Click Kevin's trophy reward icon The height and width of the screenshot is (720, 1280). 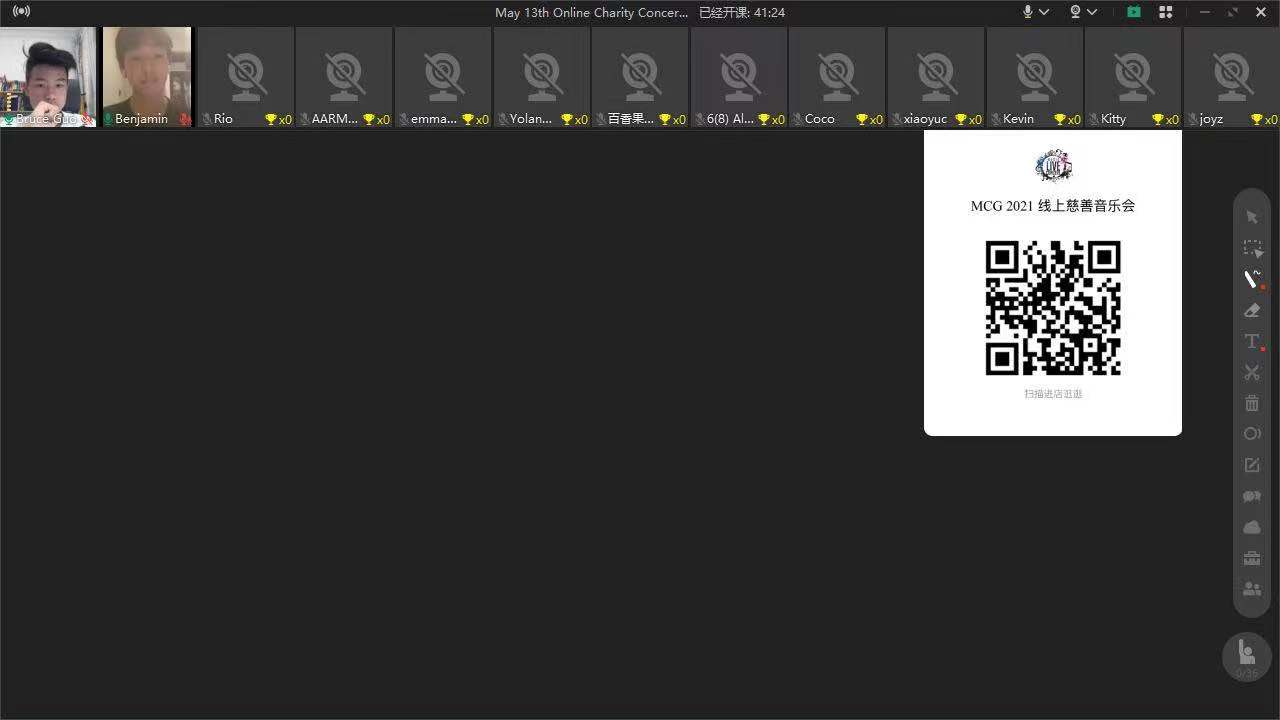tap(1059, 119)
